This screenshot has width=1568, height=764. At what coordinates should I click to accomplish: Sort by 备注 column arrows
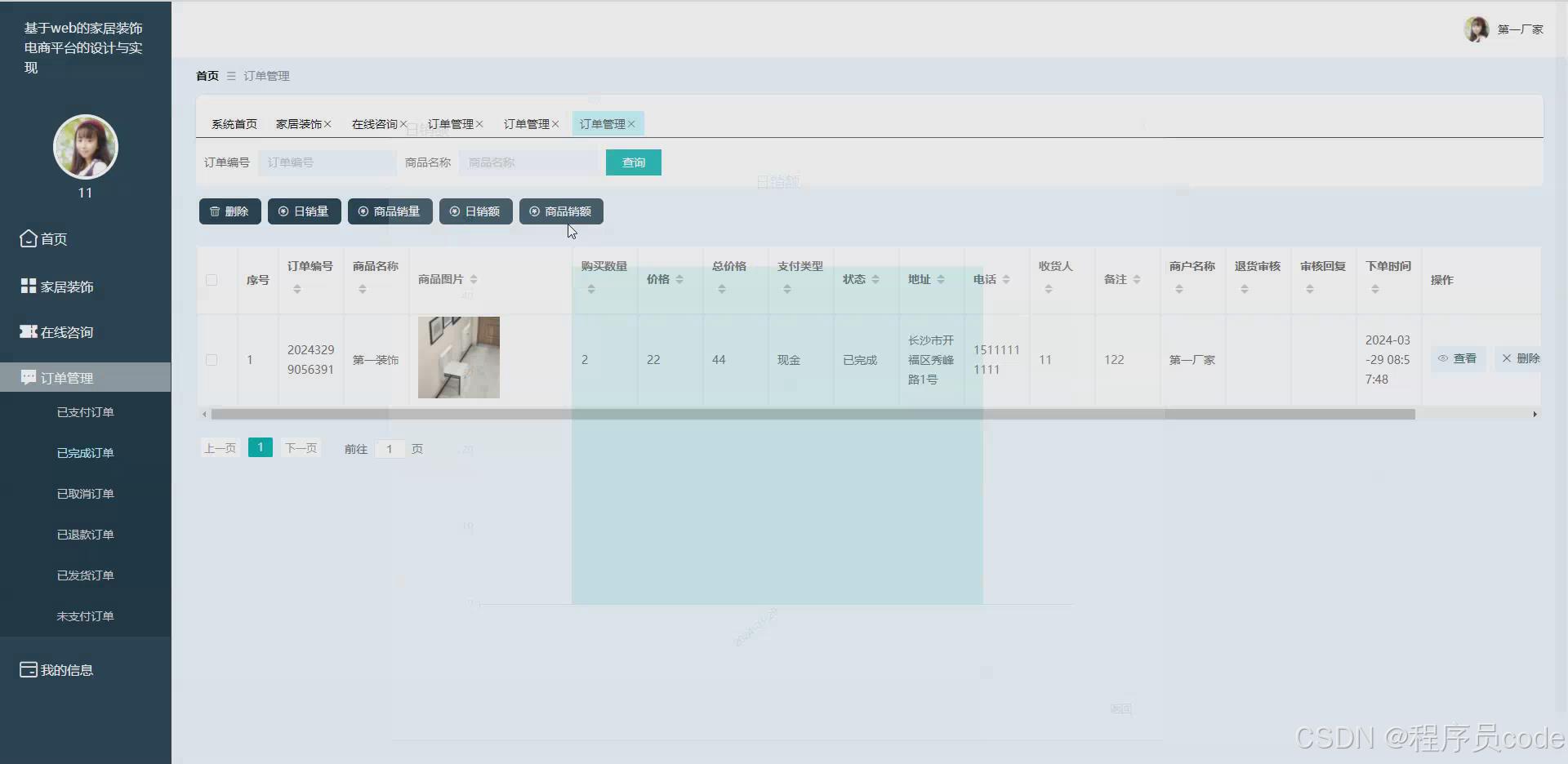(x=1137, y=279)
